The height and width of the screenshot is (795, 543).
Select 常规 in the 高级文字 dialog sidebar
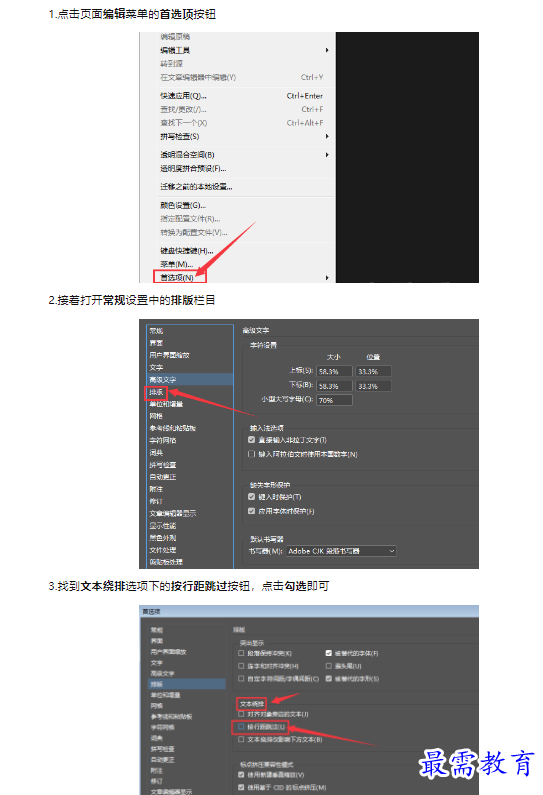tap(156, 331)
